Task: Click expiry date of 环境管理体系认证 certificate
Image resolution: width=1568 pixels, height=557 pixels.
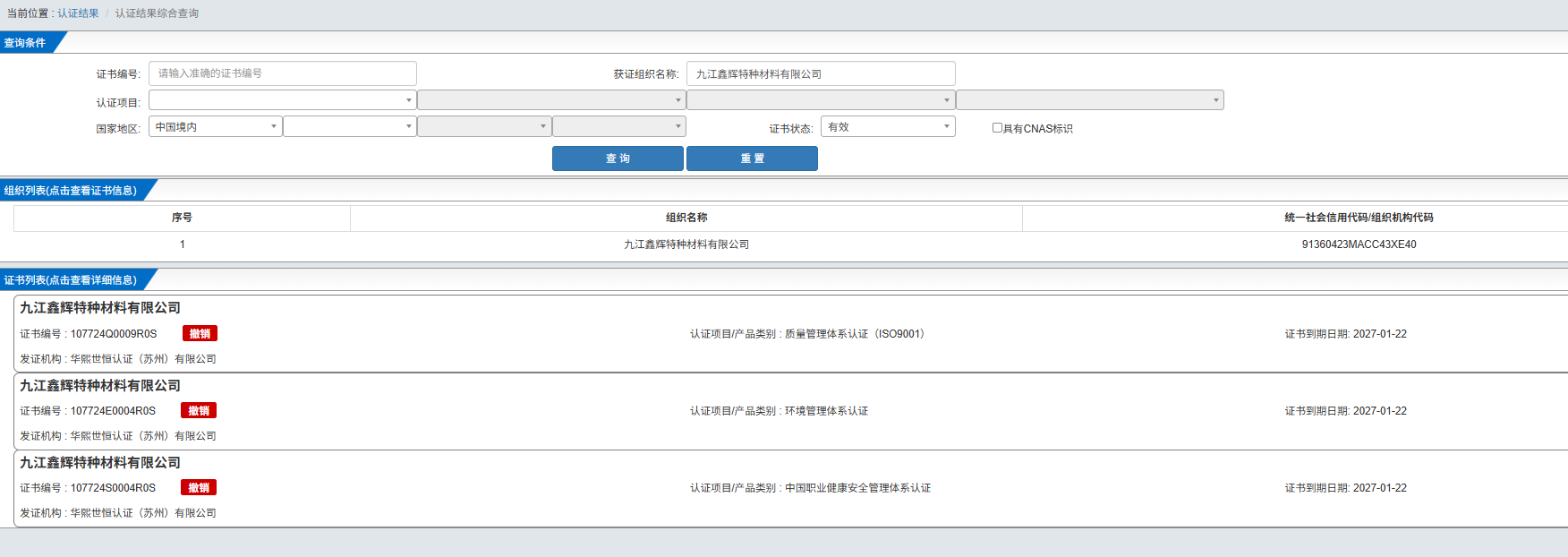Action: point(1346,411)
